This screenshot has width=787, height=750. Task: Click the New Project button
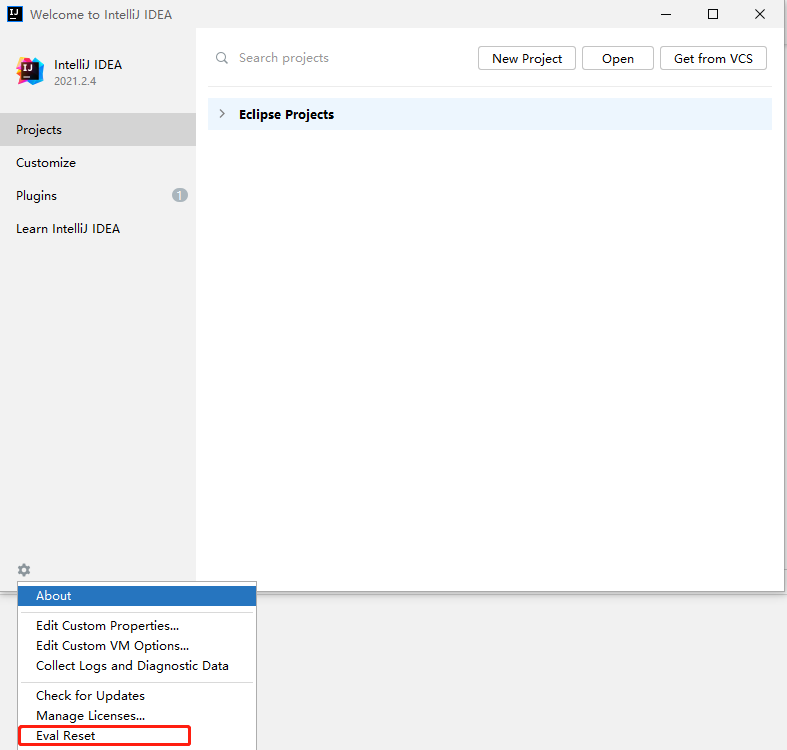point(527,58)
